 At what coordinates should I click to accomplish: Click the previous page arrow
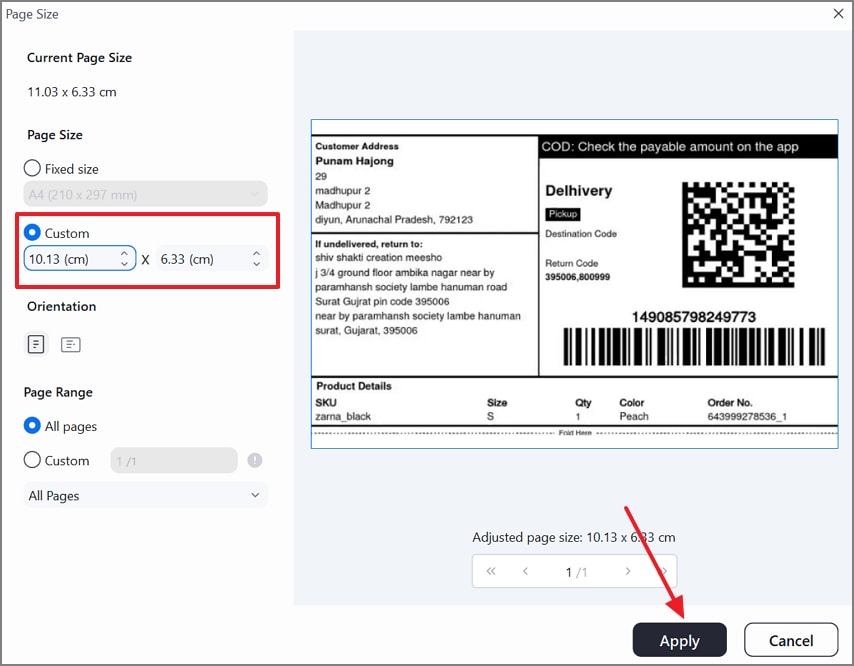[x=525, y=571]
